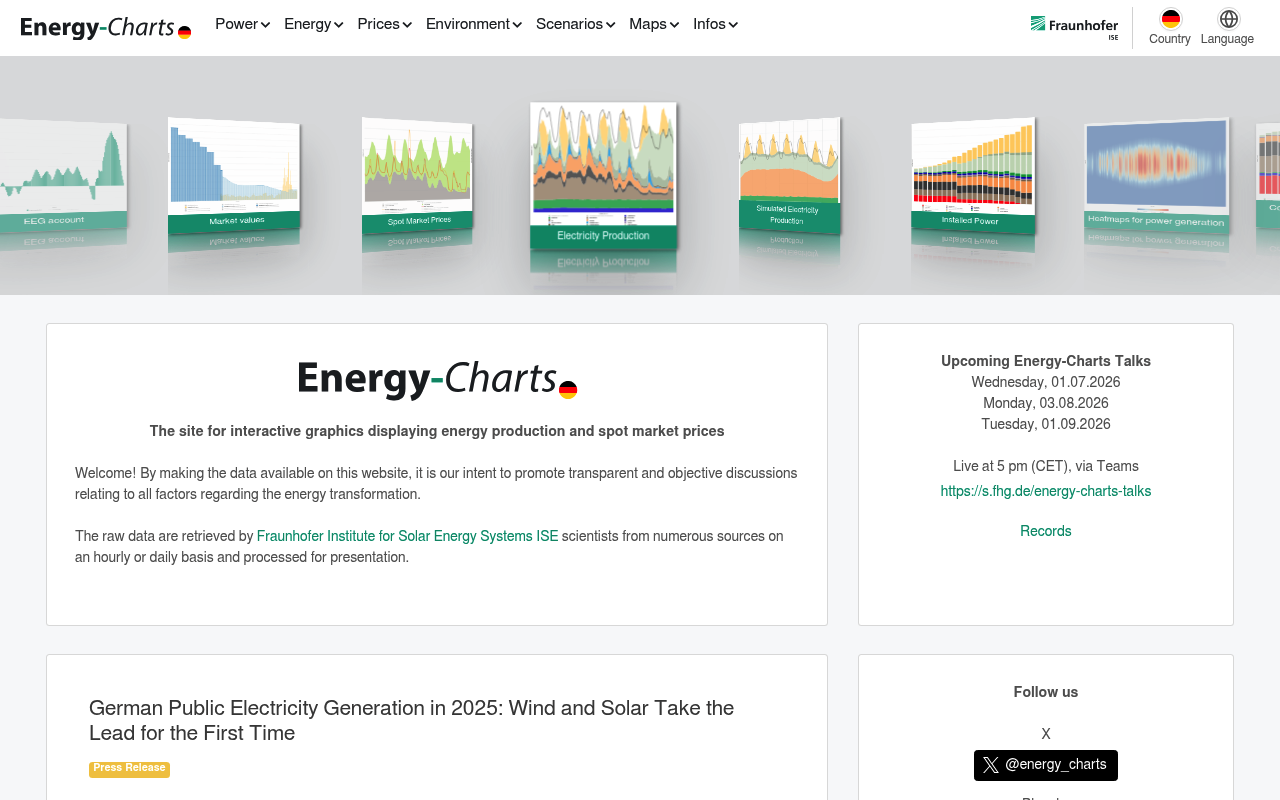Screen dimensions: 1280x800
Task: Click the 'Follow us' heading
Action: [1046, 692]
